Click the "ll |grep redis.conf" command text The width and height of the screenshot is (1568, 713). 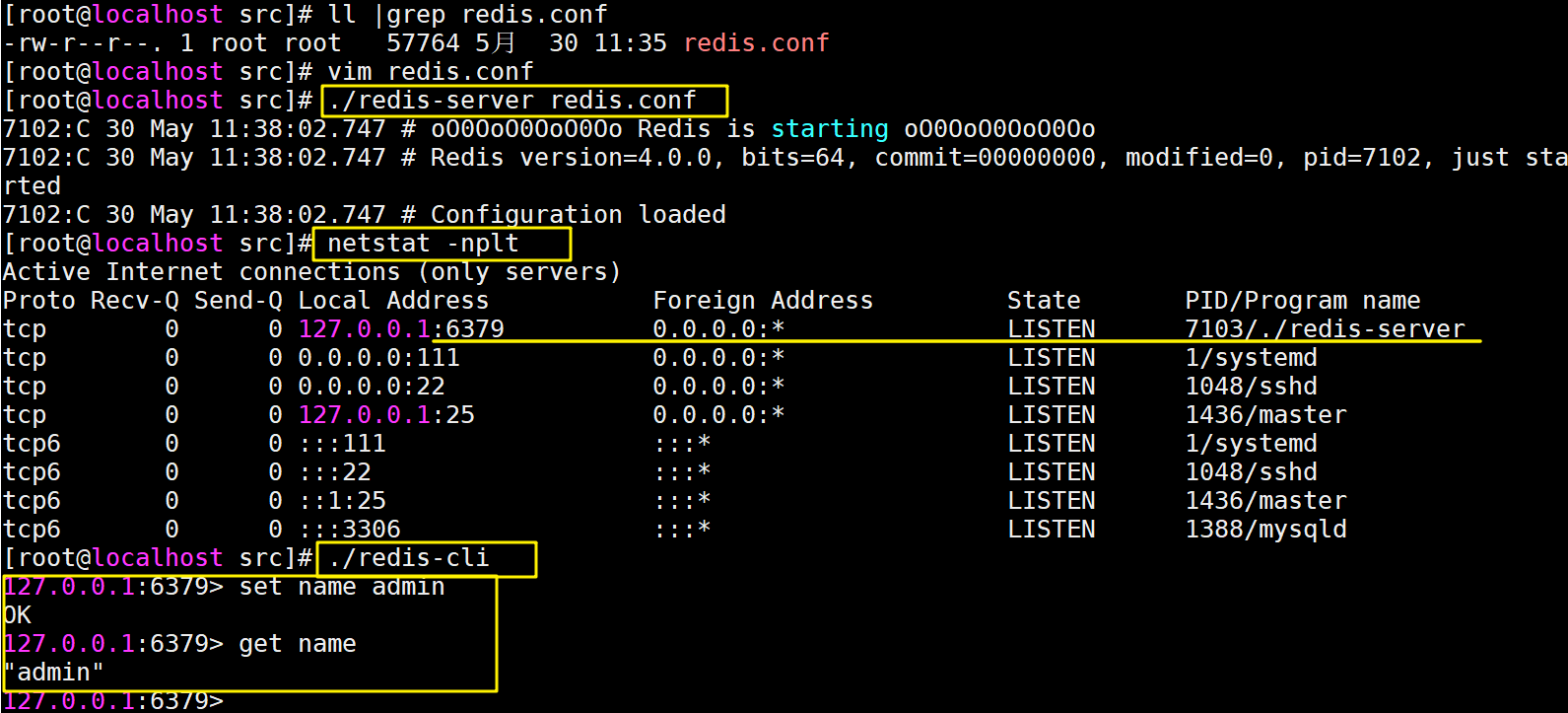click(x=468, y=15)
